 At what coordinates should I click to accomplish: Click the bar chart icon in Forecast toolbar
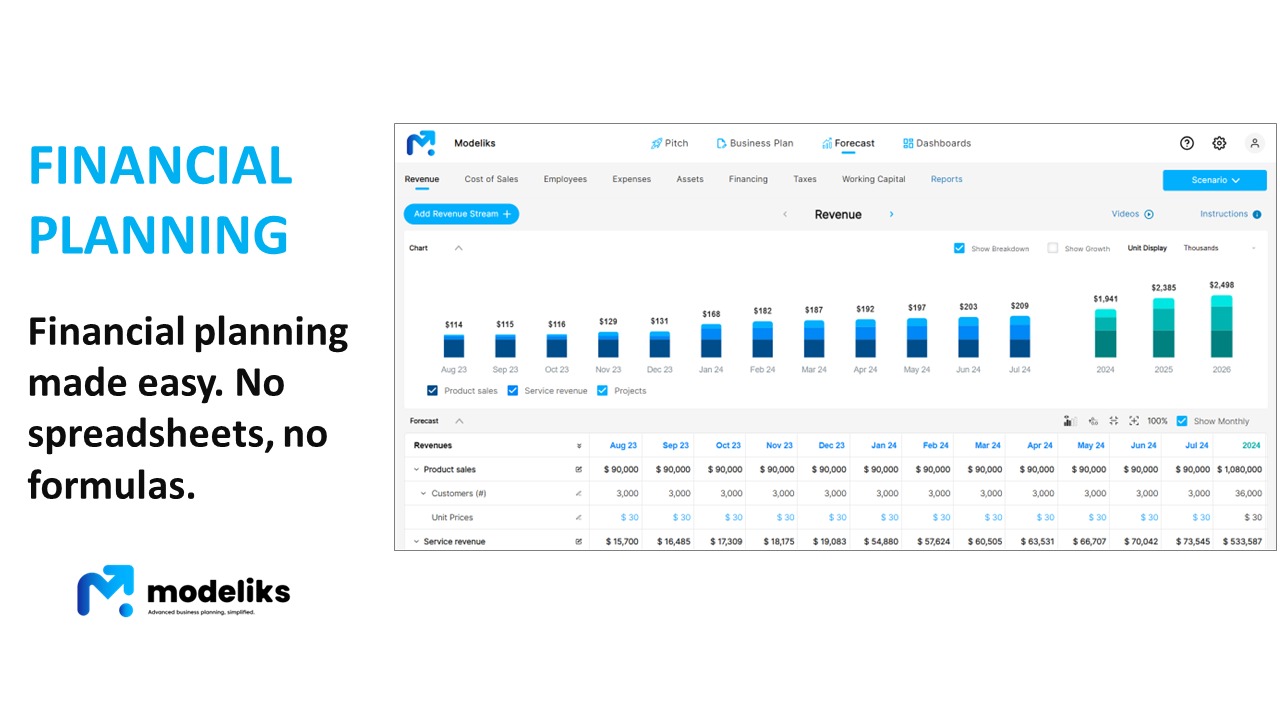tap(1070, 421)
